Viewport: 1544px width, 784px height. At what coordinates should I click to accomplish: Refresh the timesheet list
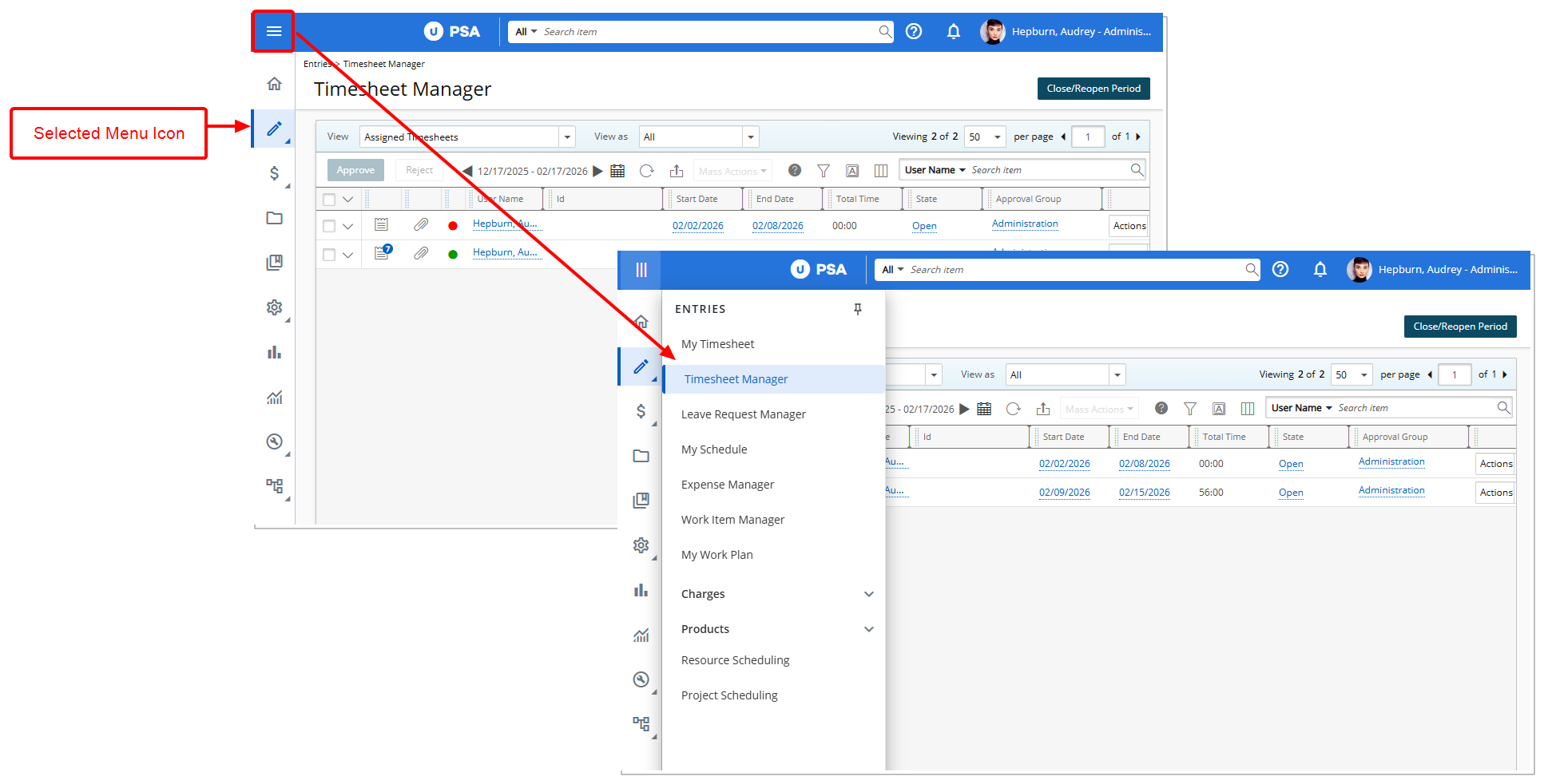tap(646, 170)
